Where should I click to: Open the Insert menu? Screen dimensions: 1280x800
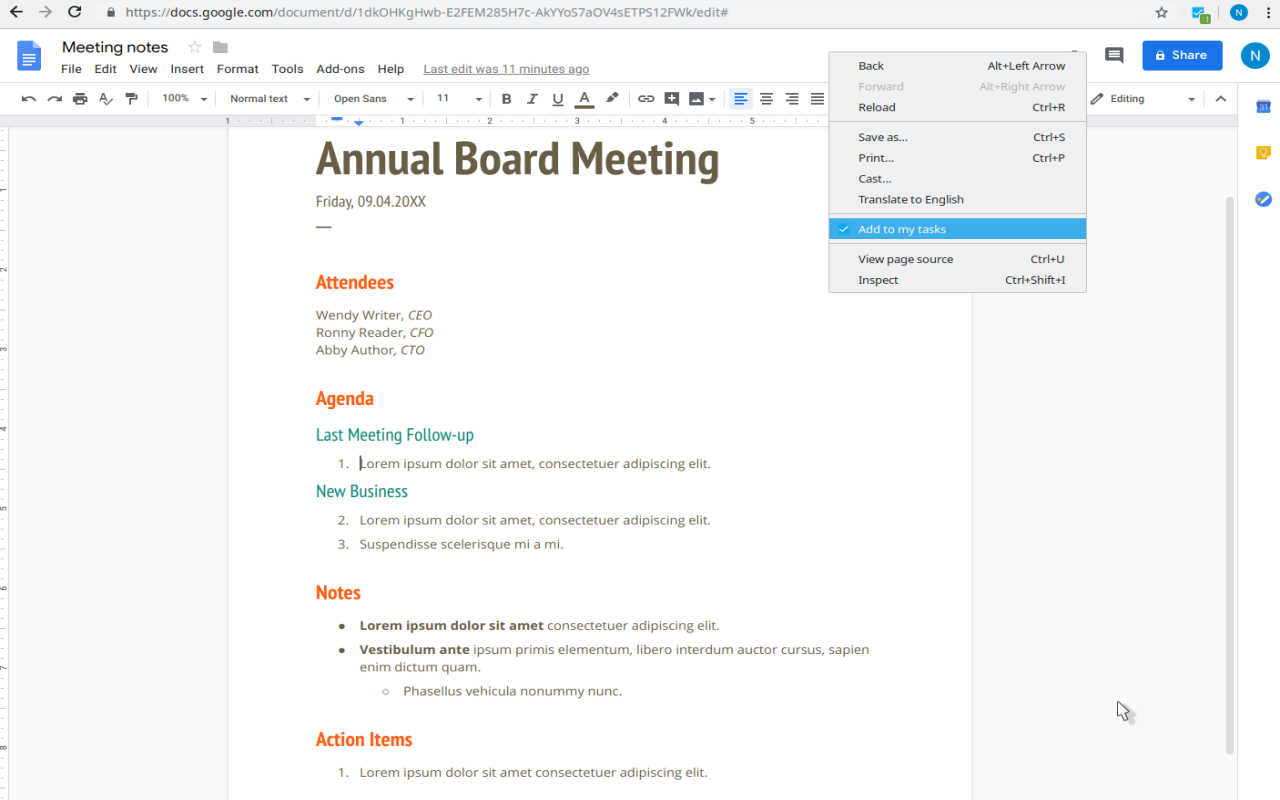point(187,68)
